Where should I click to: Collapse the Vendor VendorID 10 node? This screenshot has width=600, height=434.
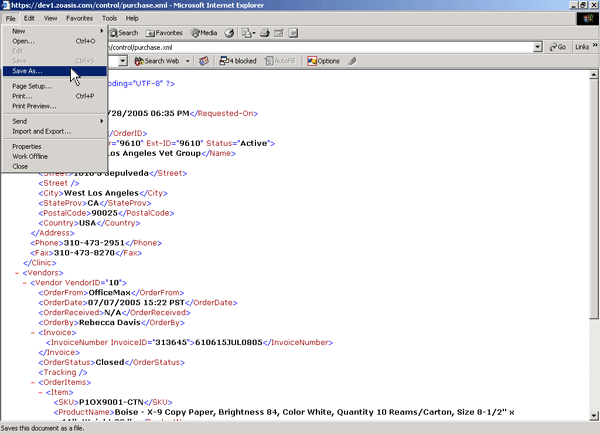click(x=24, y=283)
